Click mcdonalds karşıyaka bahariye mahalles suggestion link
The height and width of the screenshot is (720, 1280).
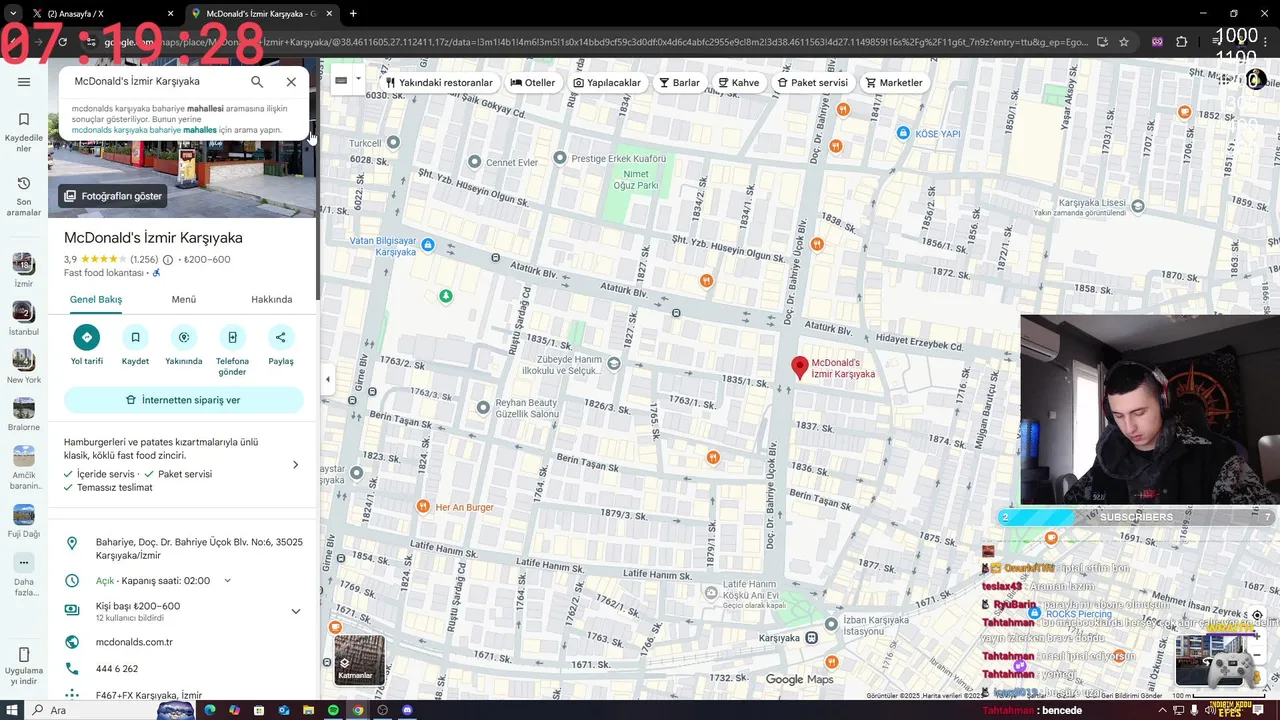144,129
